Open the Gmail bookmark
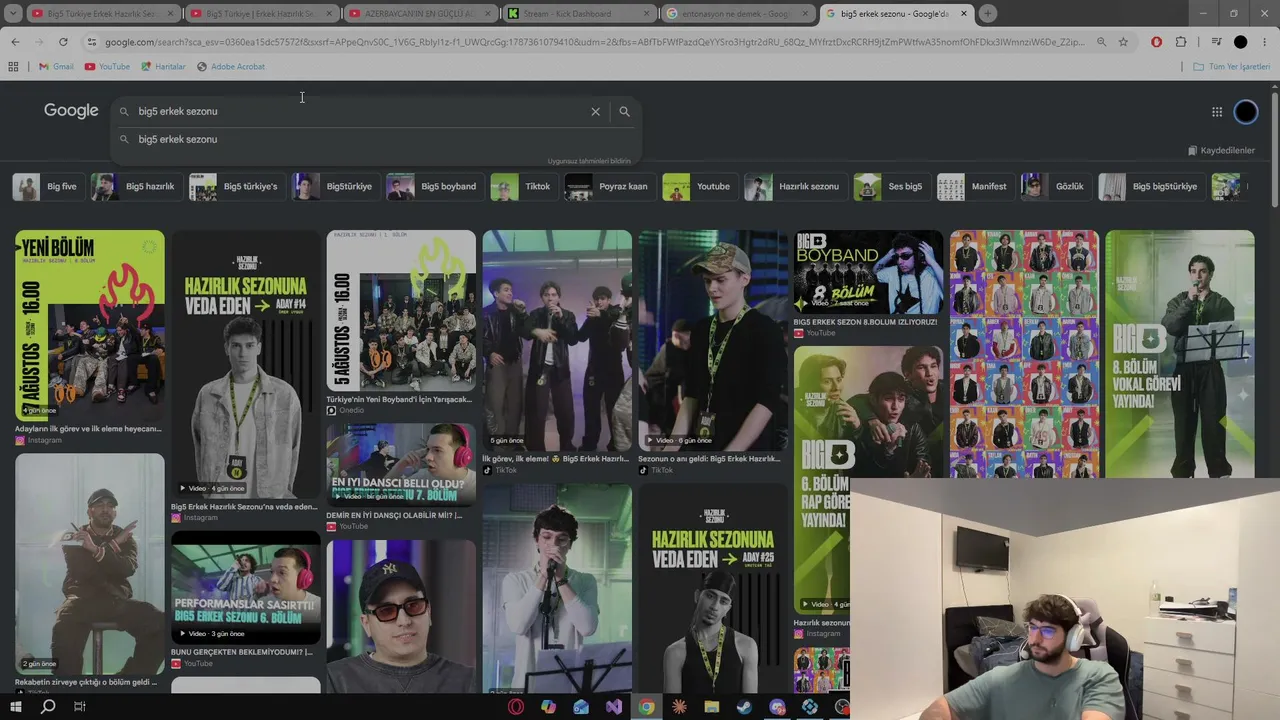This screenshot has height=720, width=1280. pos(56,67)
